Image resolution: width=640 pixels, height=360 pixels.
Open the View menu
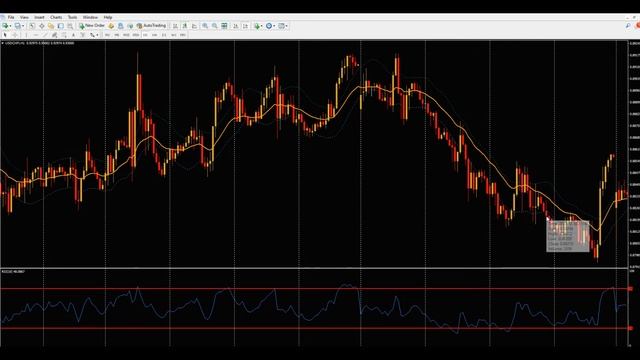point(24,17)
